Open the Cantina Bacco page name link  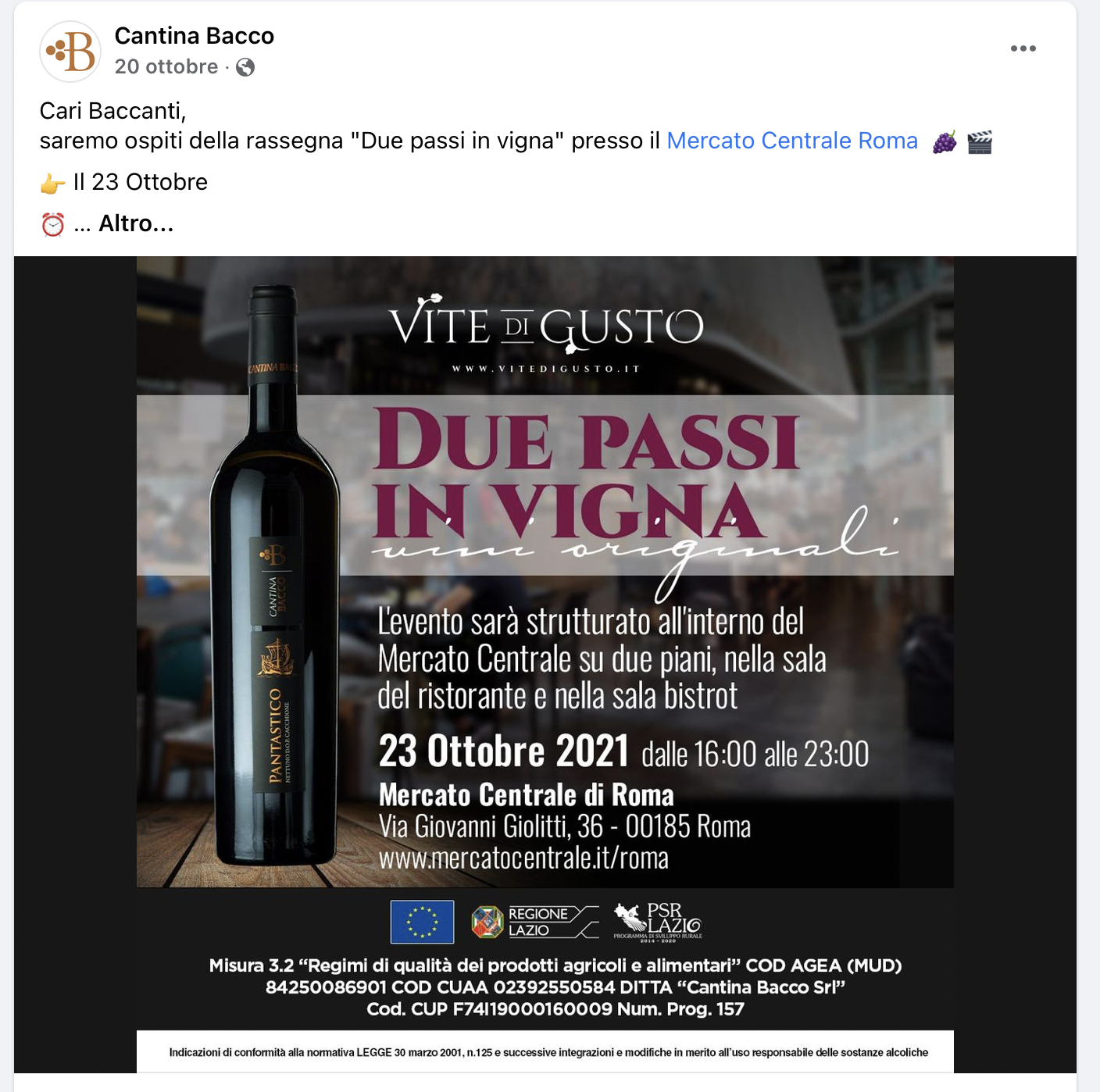tap(195, 36)
